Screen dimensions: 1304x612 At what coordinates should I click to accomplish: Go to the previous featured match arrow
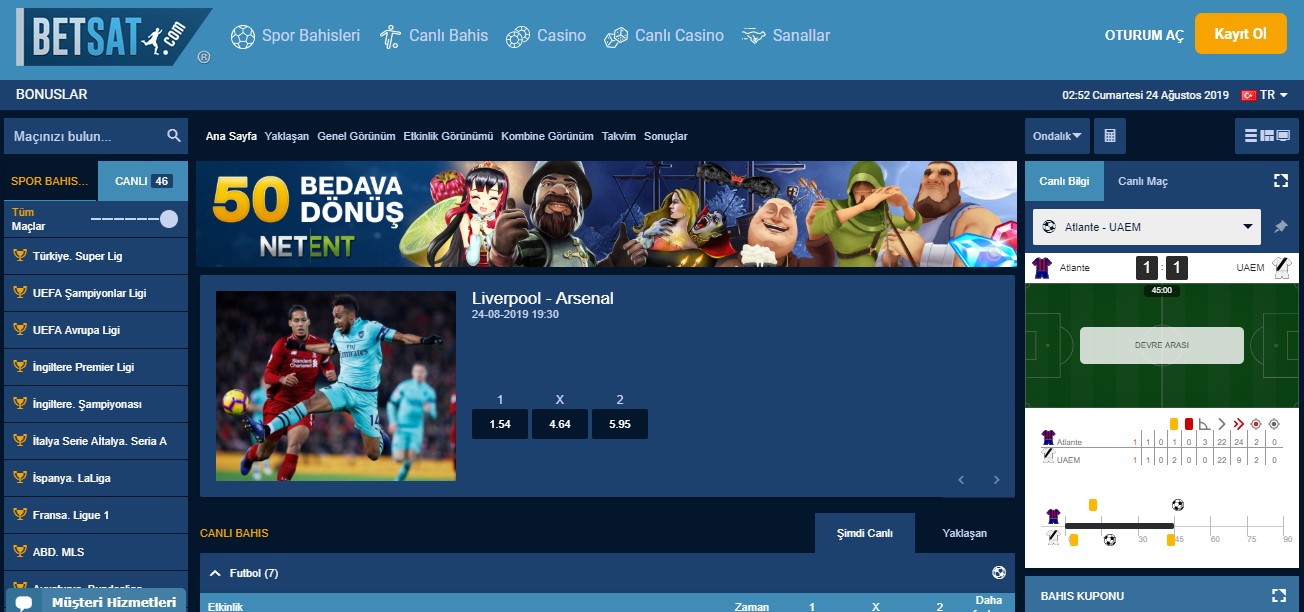click(961, 480)
